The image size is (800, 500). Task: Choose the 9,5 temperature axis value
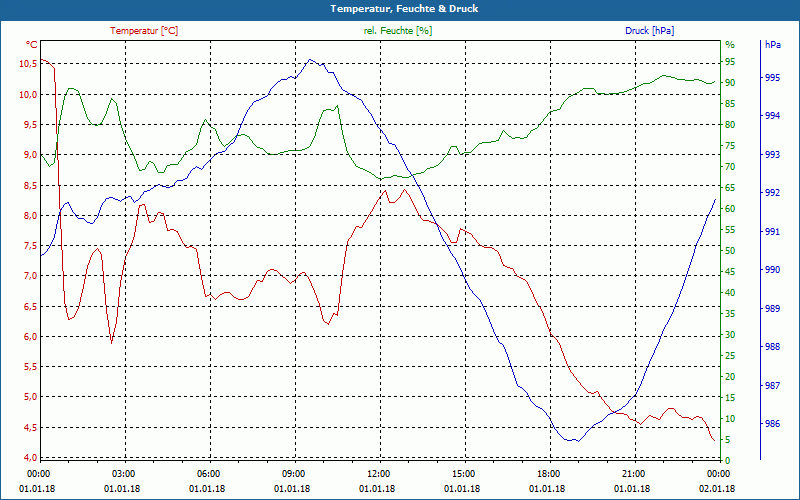(30, 124)
